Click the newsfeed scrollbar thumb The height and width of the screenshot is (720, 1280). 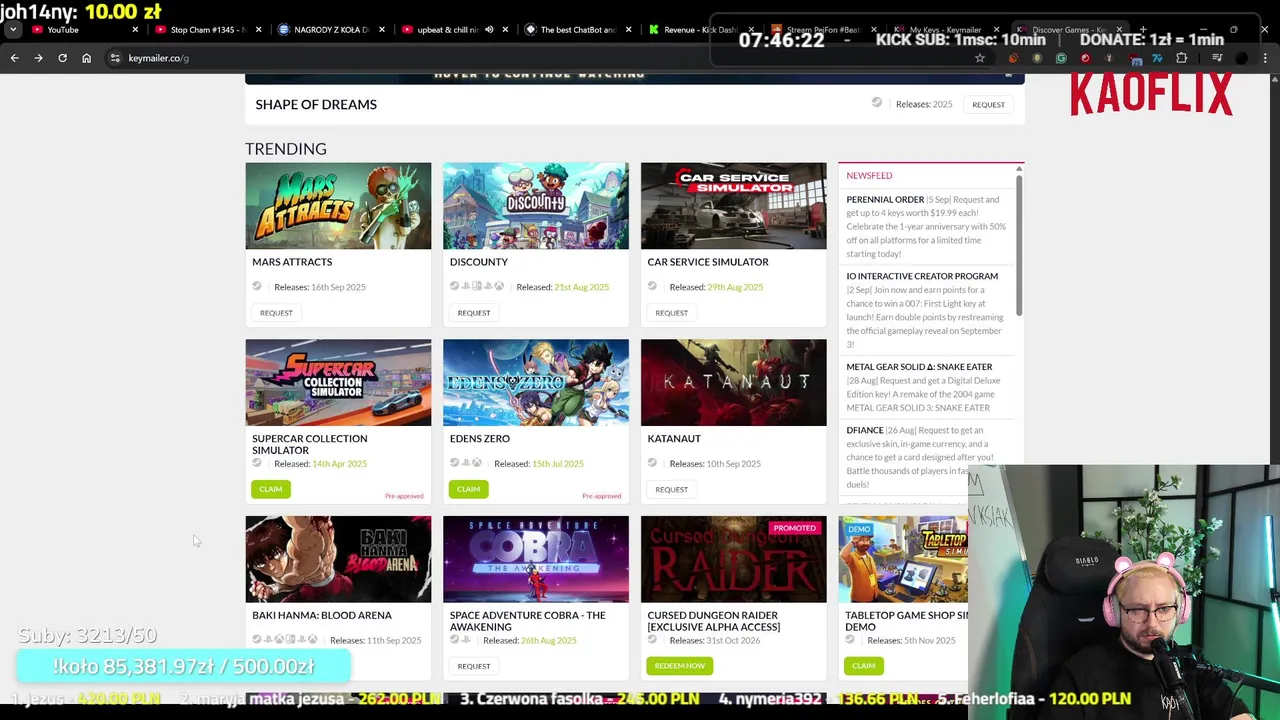pos(1019,245)
